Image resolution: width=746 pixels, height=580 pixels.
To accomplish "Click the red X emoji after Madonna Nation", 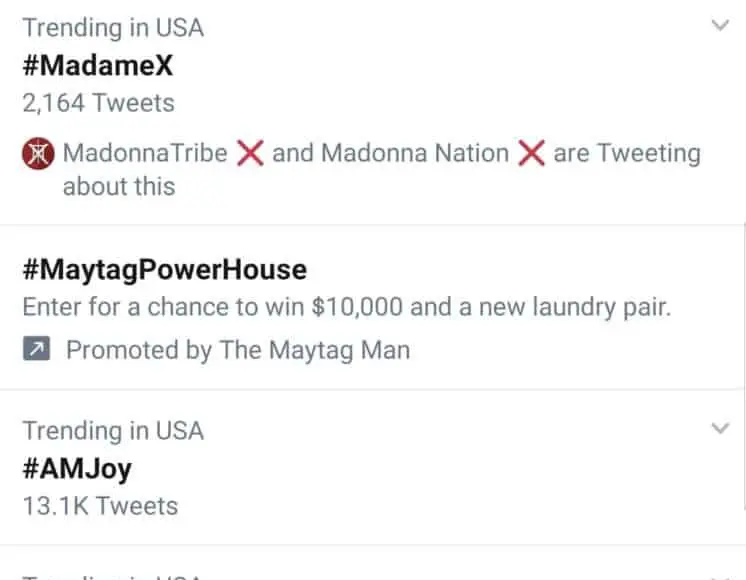I will pos(531,154).
